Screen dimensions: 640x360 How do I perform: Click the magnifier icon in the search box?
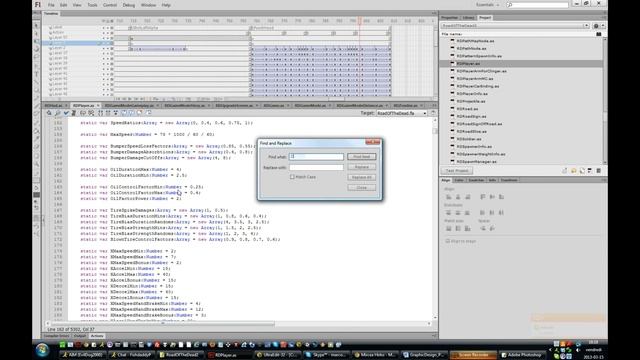(x=509, y=5)
